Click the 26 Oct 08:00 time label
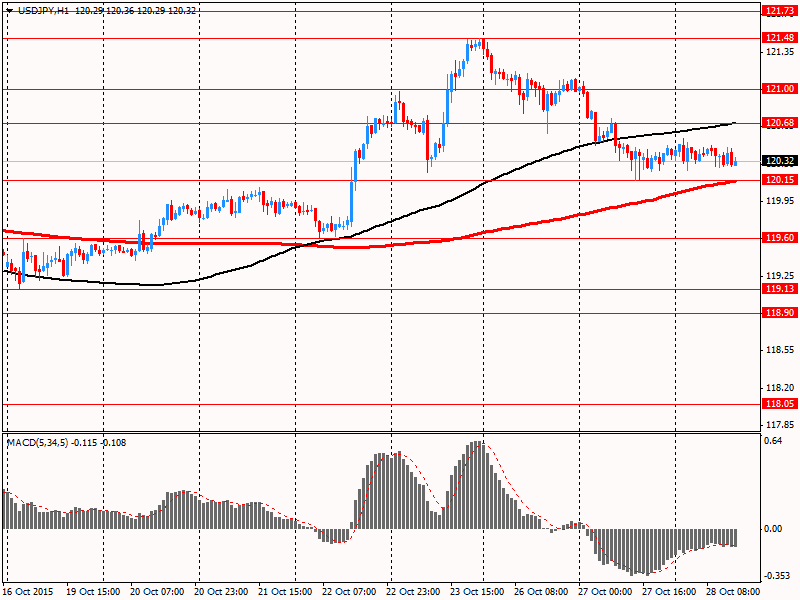 (x=541, y=592)
